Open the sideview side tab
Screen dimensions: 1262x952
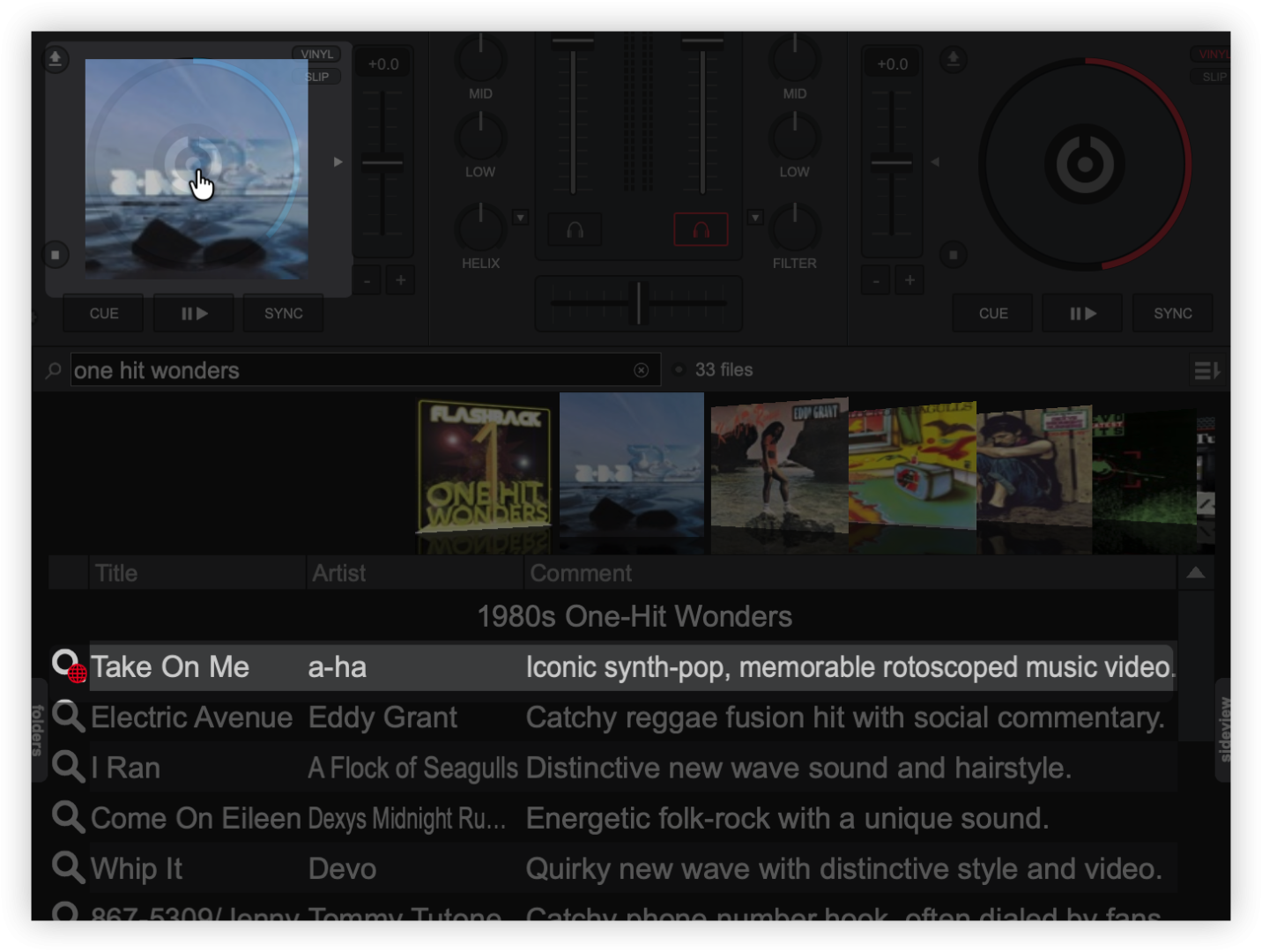point(1224,730)
